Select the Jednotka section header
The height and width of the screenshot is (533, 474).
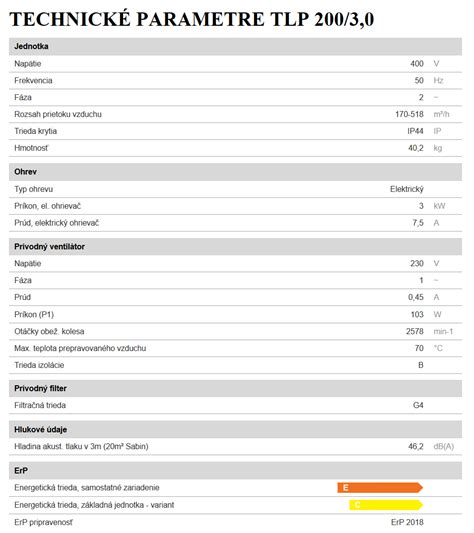click(235, 47)
